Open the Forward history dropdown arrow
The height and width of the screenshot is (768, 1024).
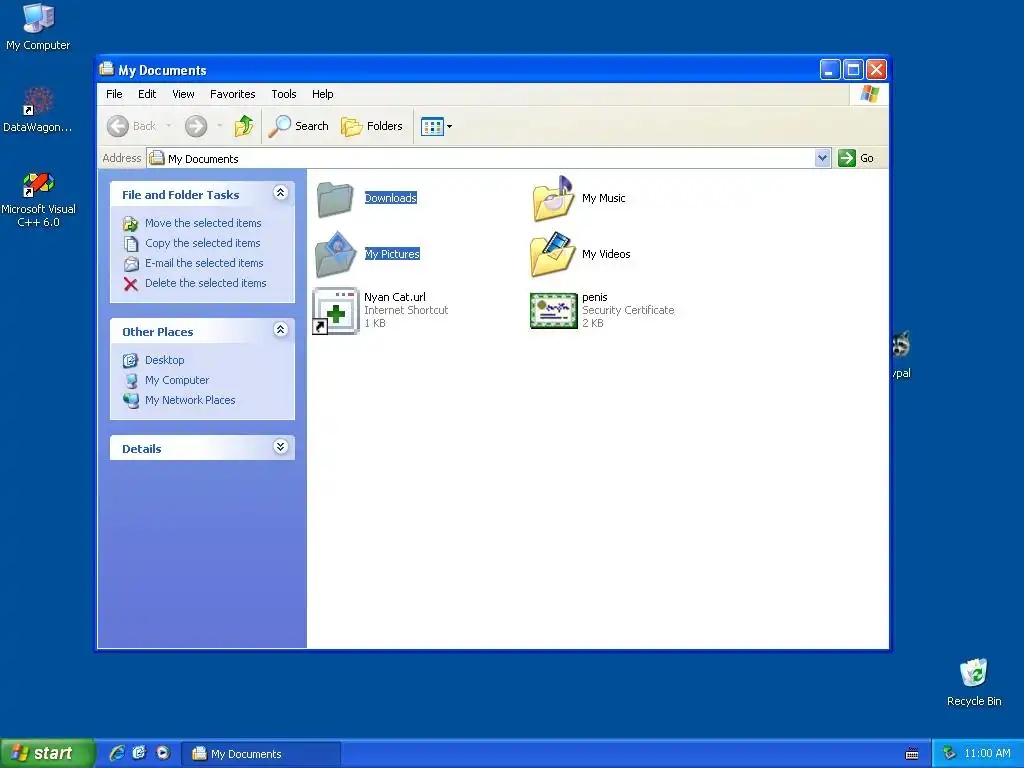219,126
